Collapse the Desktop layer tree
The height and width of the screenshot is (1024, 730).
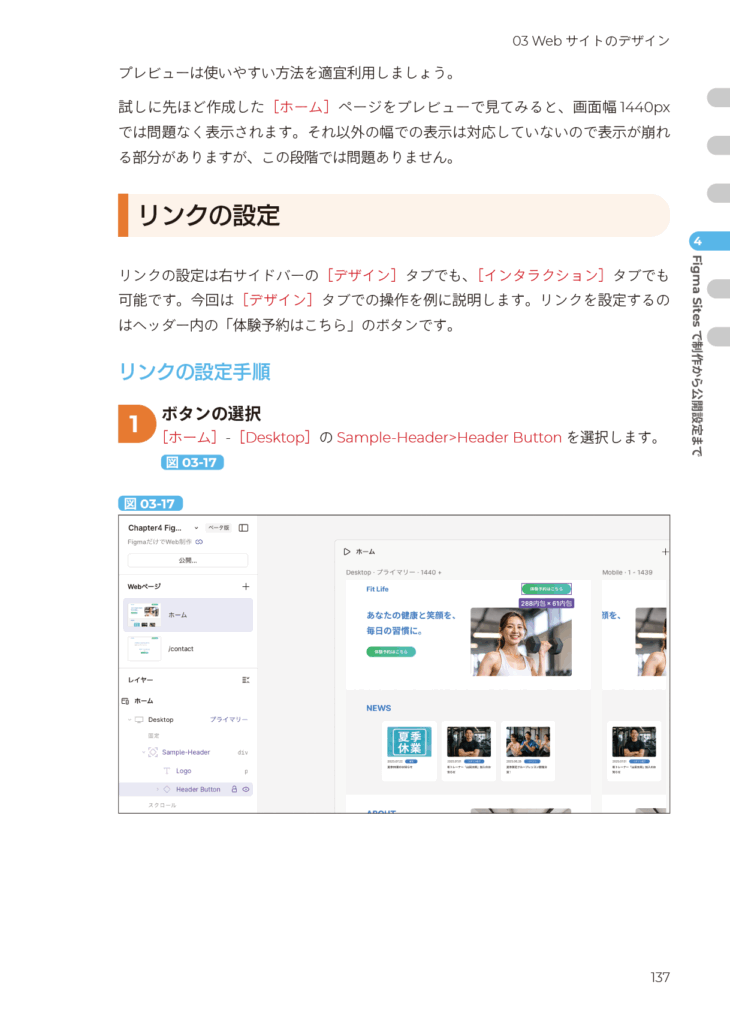click(129, 719)
